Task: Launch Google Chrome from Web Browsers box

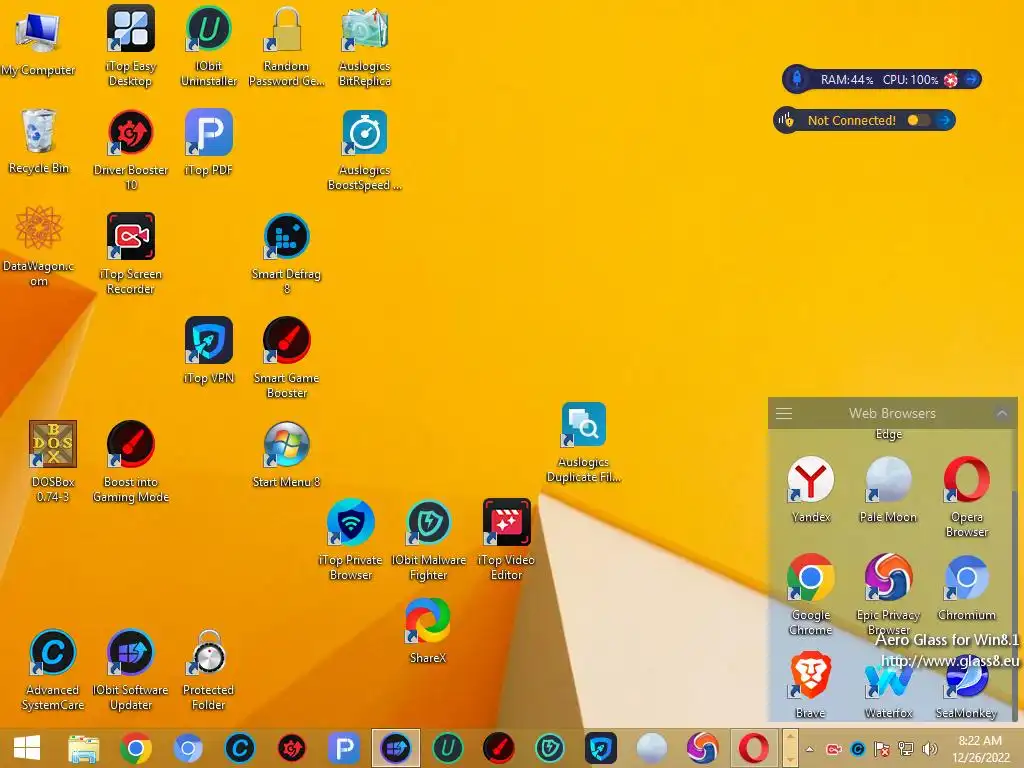Action: (x=810, y=594)
